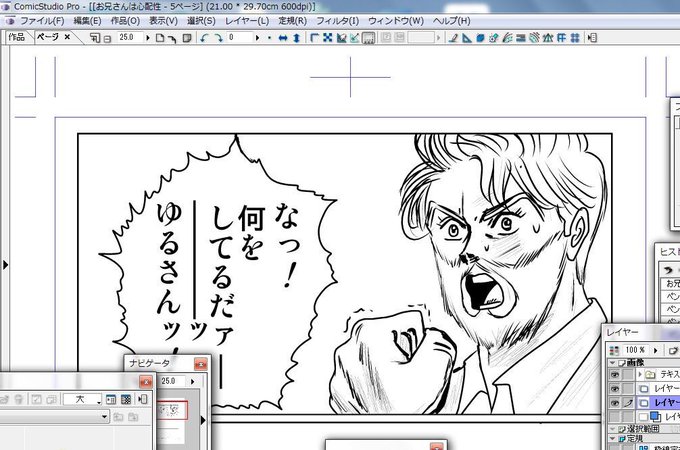Image resolution: width=680 pixels, height=450 pixels.
Task: Click the zoom percentage field showing 25.0
Action: pyautogui.click(x=128, y=38)
